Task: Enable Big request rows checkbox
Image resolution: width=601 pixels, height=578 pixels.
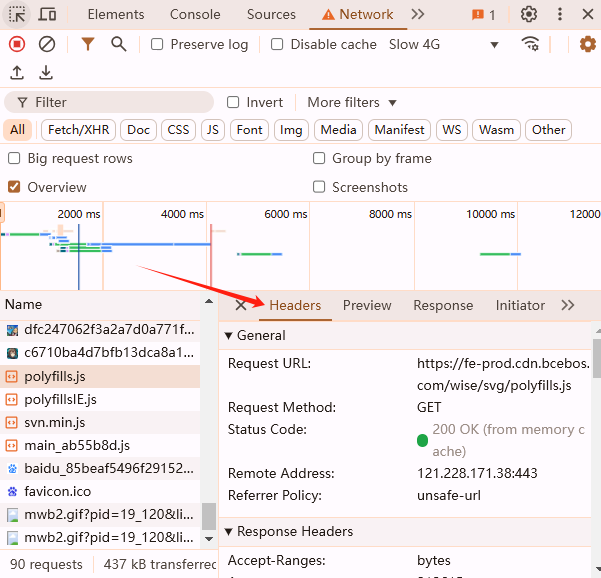Action: click(x=14, y=158)
